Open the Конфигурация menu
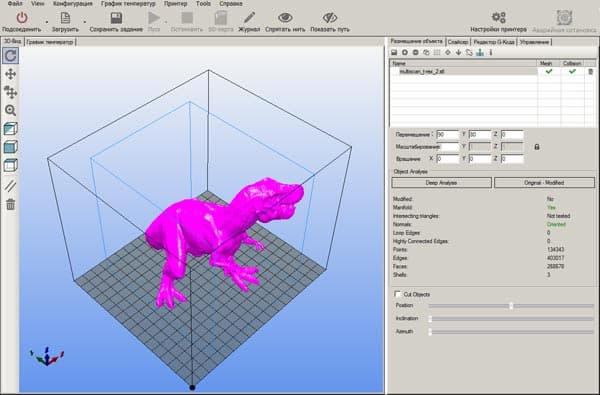This screenshot has height=395, width=600. [73, 3]
